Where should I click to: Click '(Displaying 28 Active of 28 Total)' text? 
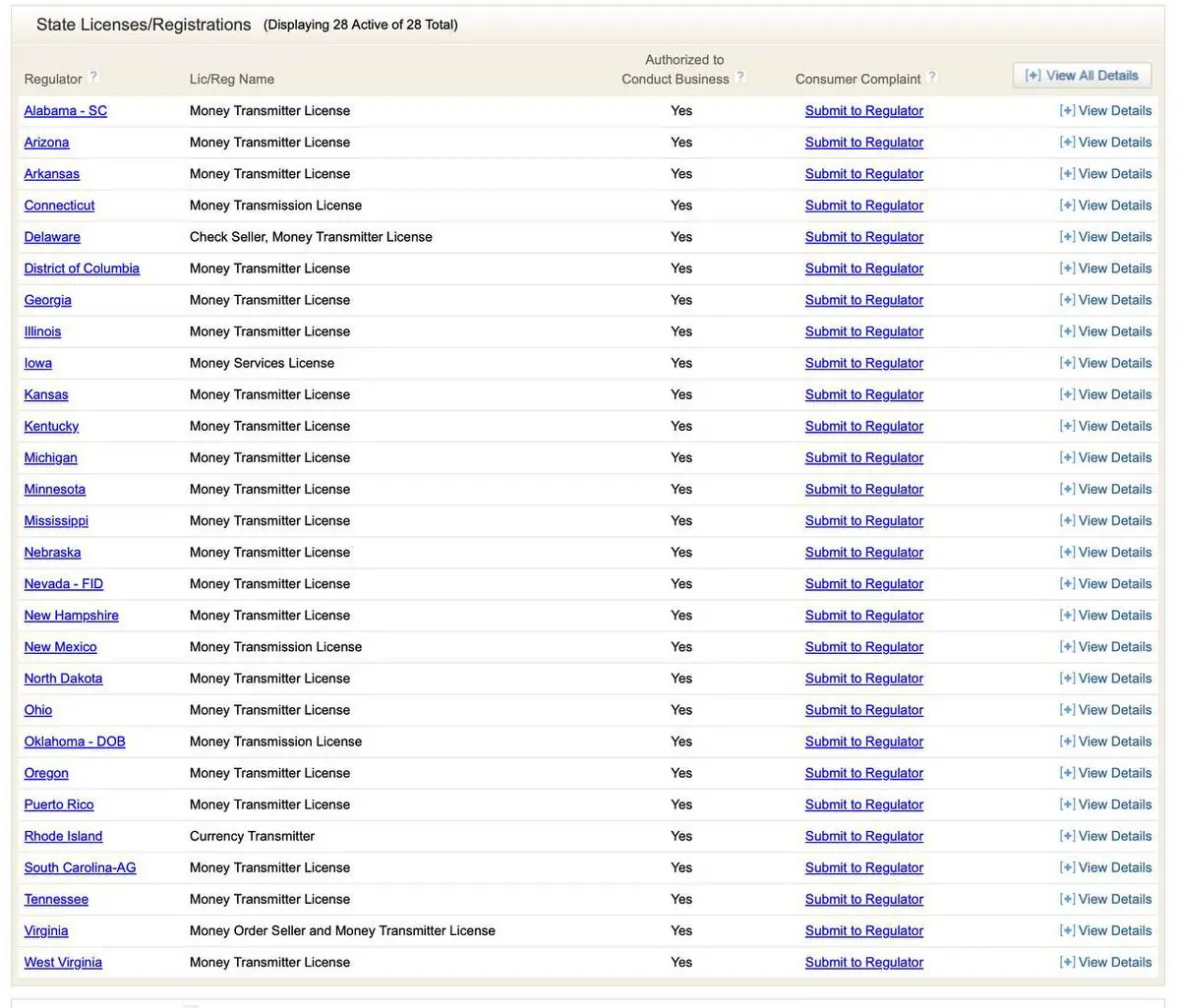click(361, 25)
